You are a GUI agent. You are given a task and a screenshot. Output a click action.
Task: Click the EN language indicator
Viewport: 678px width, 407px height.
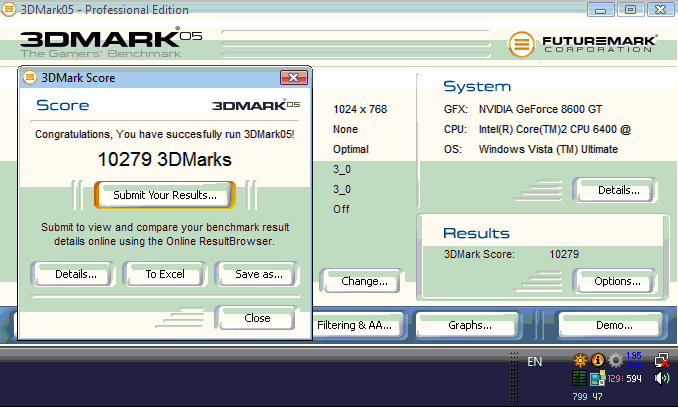[x=535, y=362]
